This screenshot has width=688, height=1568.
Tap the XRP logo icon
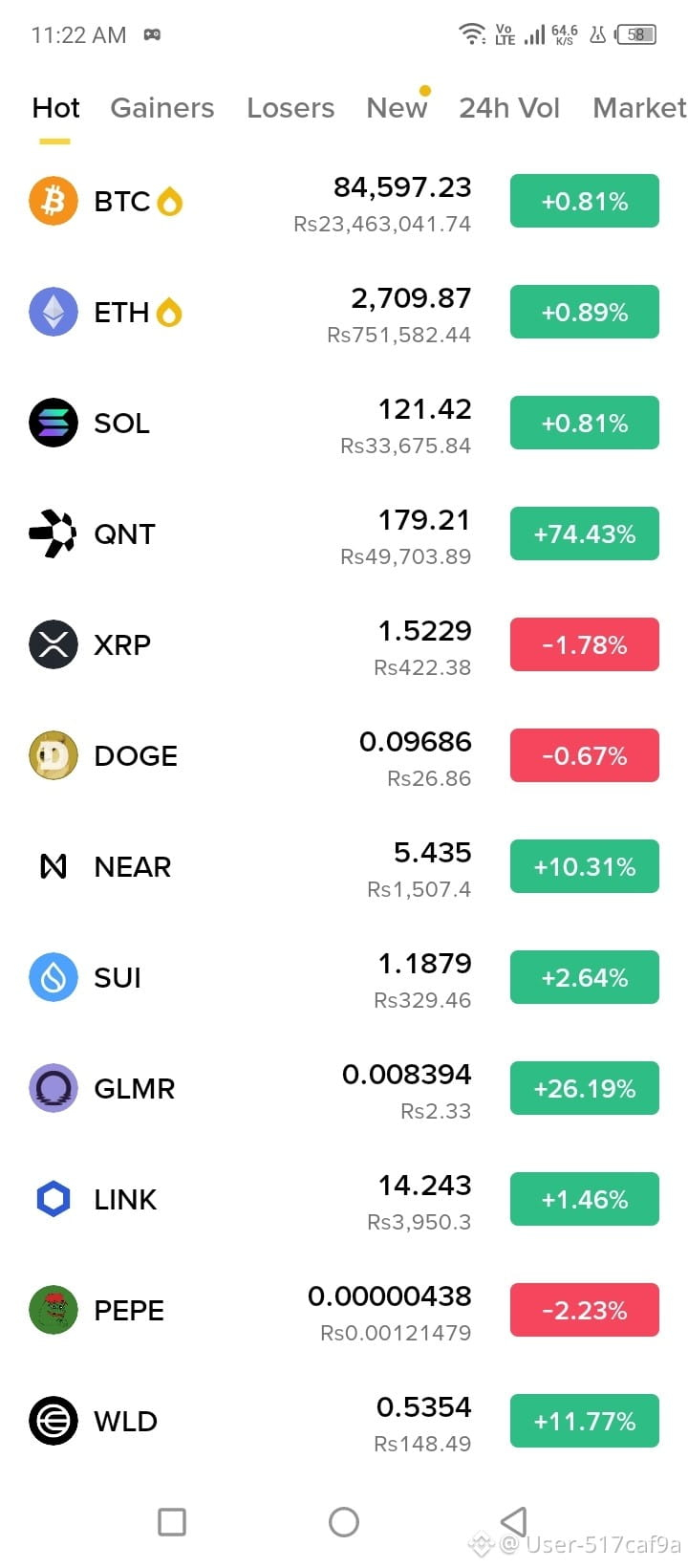coord(54,644)
